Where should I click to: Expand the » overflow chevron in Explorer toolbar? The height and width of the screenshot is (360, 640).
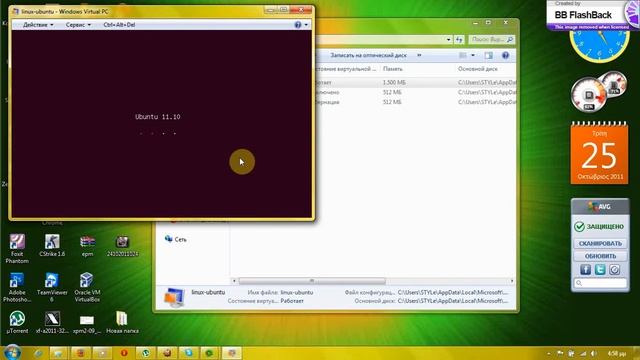[x=419, y=55]
